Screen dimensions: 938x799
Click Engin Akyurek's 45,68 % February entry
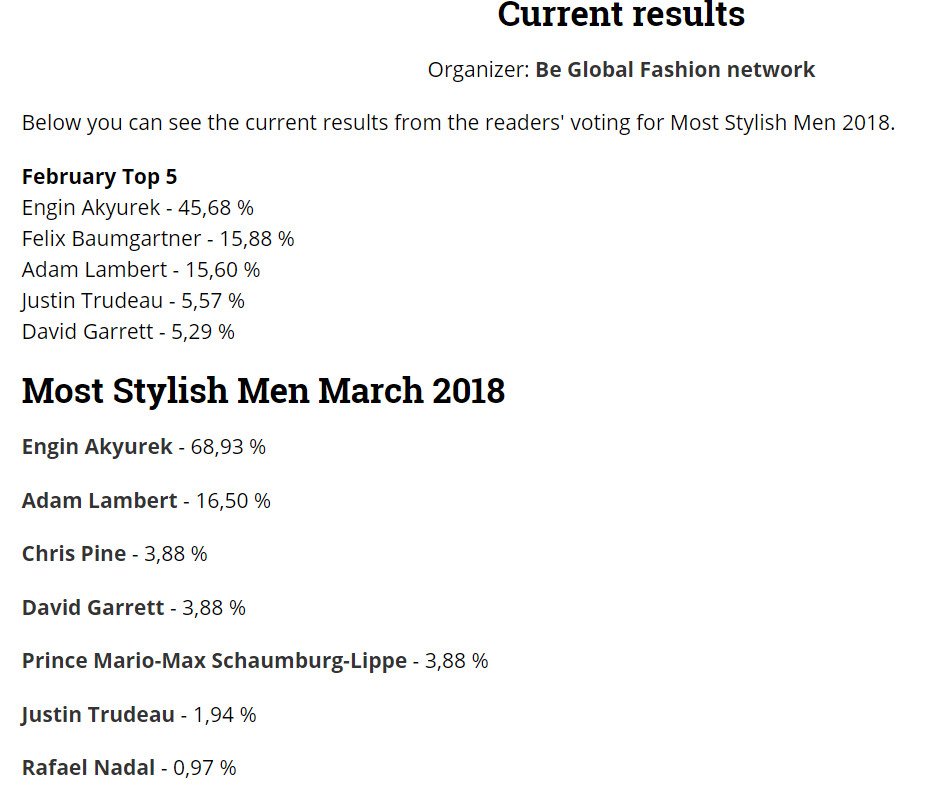pos(137,208)
